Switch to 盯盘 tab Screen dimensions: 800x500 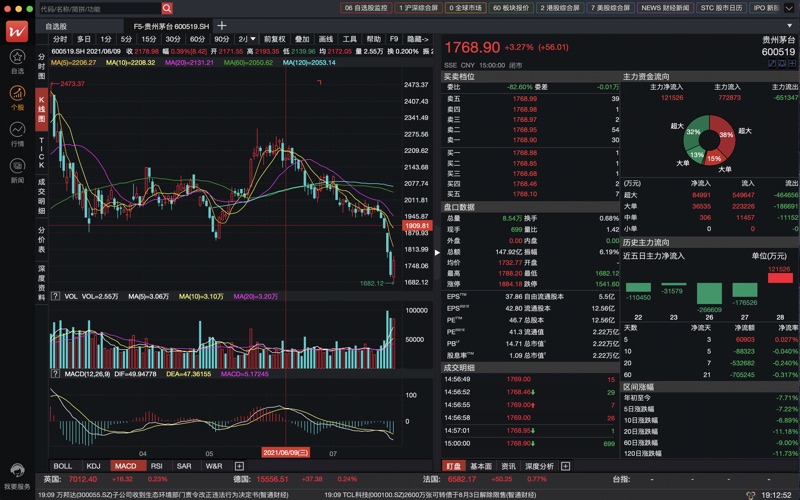pos(454,466)
